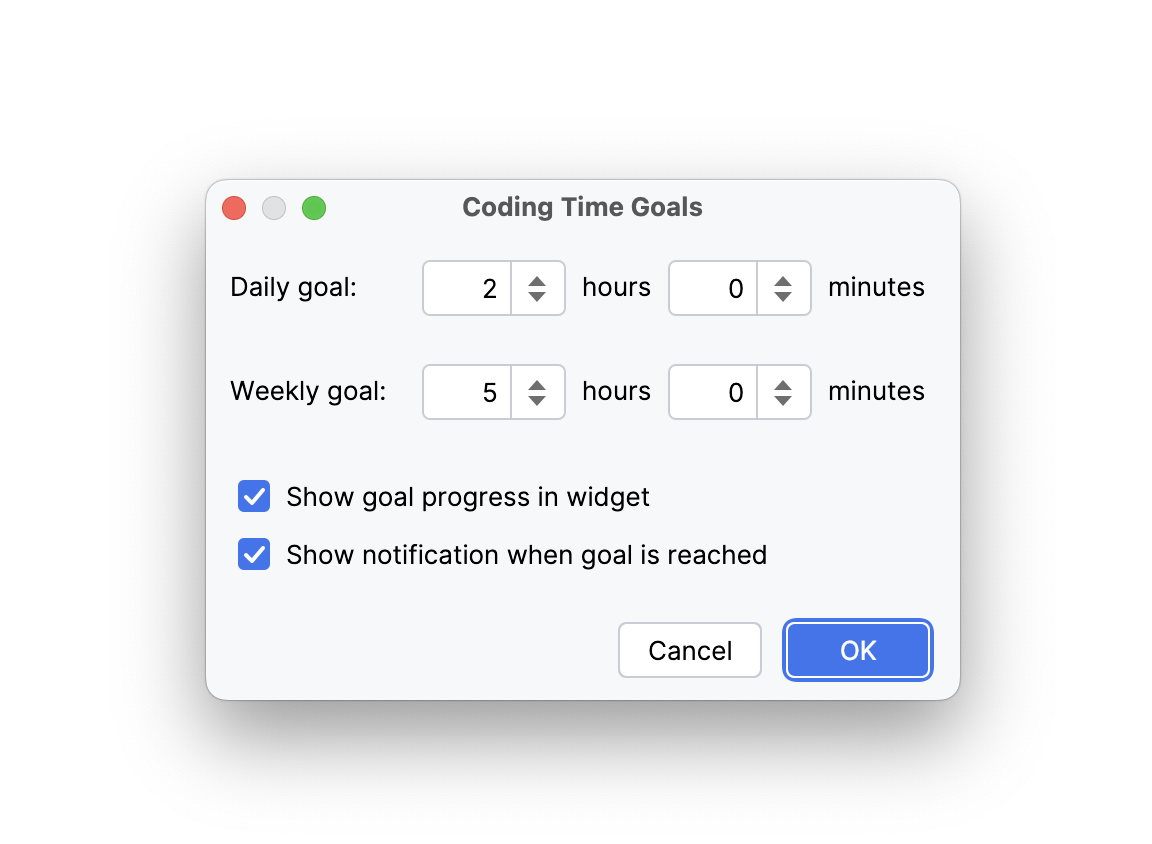Disable notification when goal is reached
The width and height of the screenshot is (1152, 844).
tap(254, 555)
